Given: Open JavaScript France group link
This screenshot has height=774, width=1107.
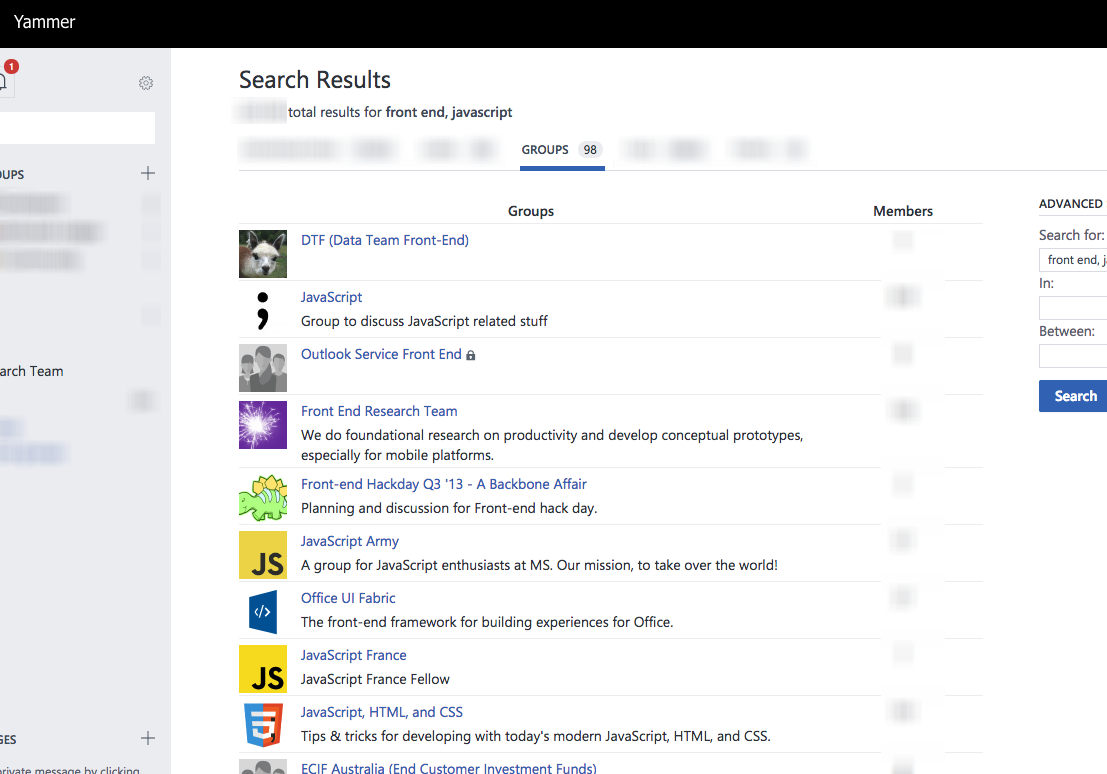Looking at the screenshot, I should pos(354,655).
